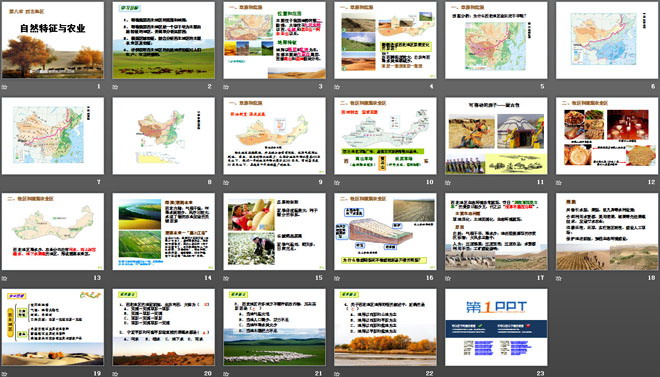Viewport: 660px width, 377px height.
Task: Preview animation star for slide 17
Action: tap(448, 278)
